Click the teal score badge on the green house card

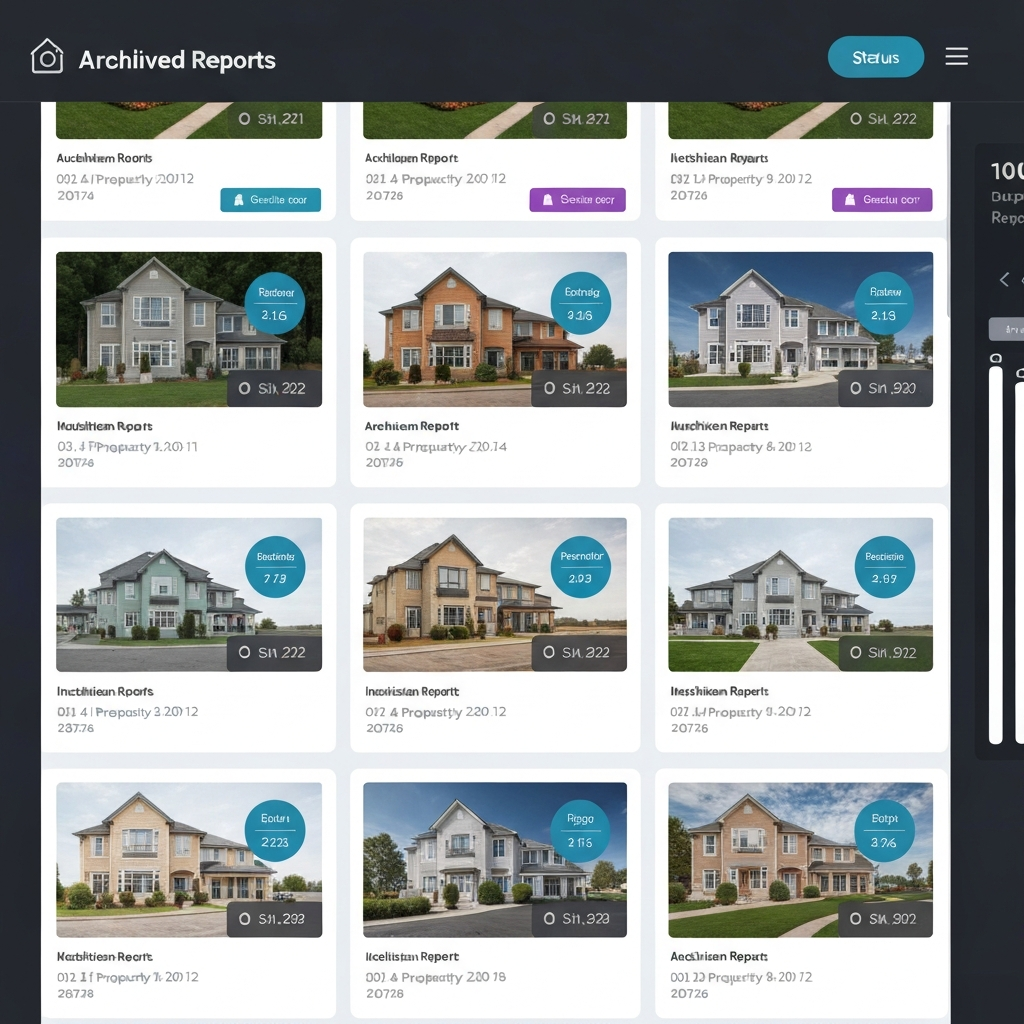[277, 564]
